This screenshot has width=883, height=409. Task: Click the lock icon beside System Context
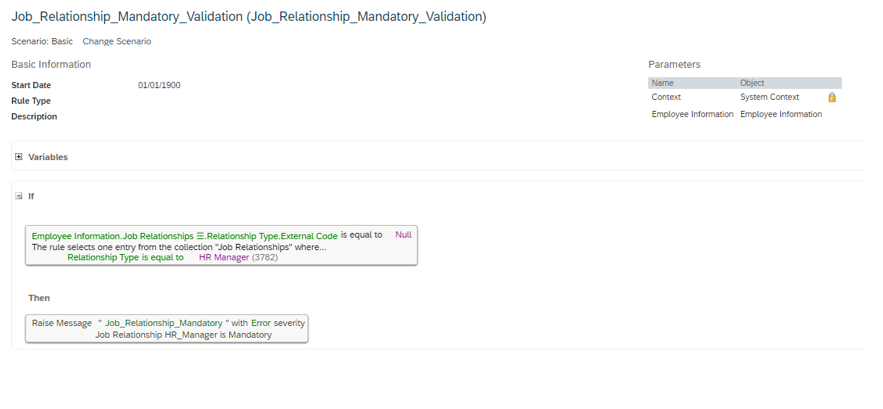pos(832,97)
